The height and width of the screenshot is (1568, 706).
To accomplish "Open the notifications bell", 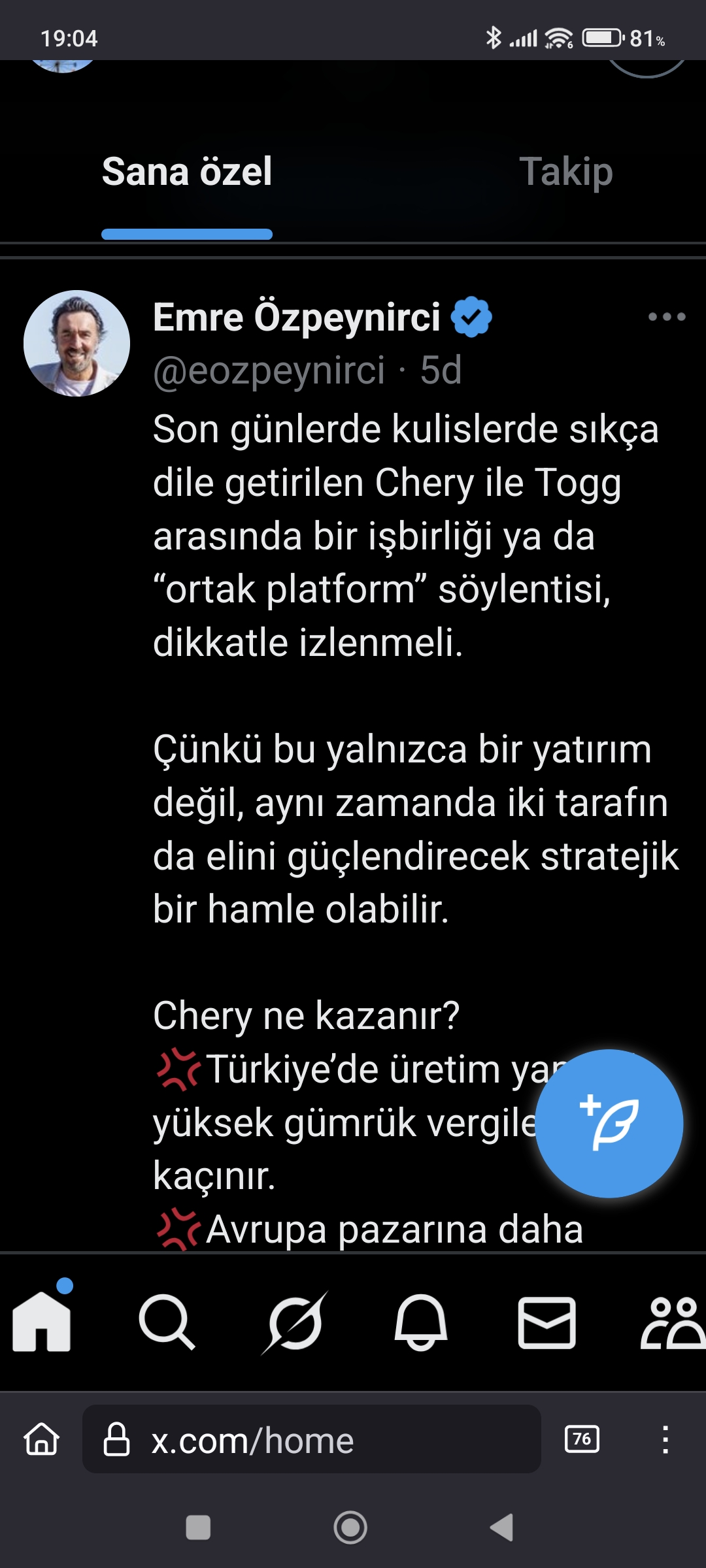I will (421, 1322).
